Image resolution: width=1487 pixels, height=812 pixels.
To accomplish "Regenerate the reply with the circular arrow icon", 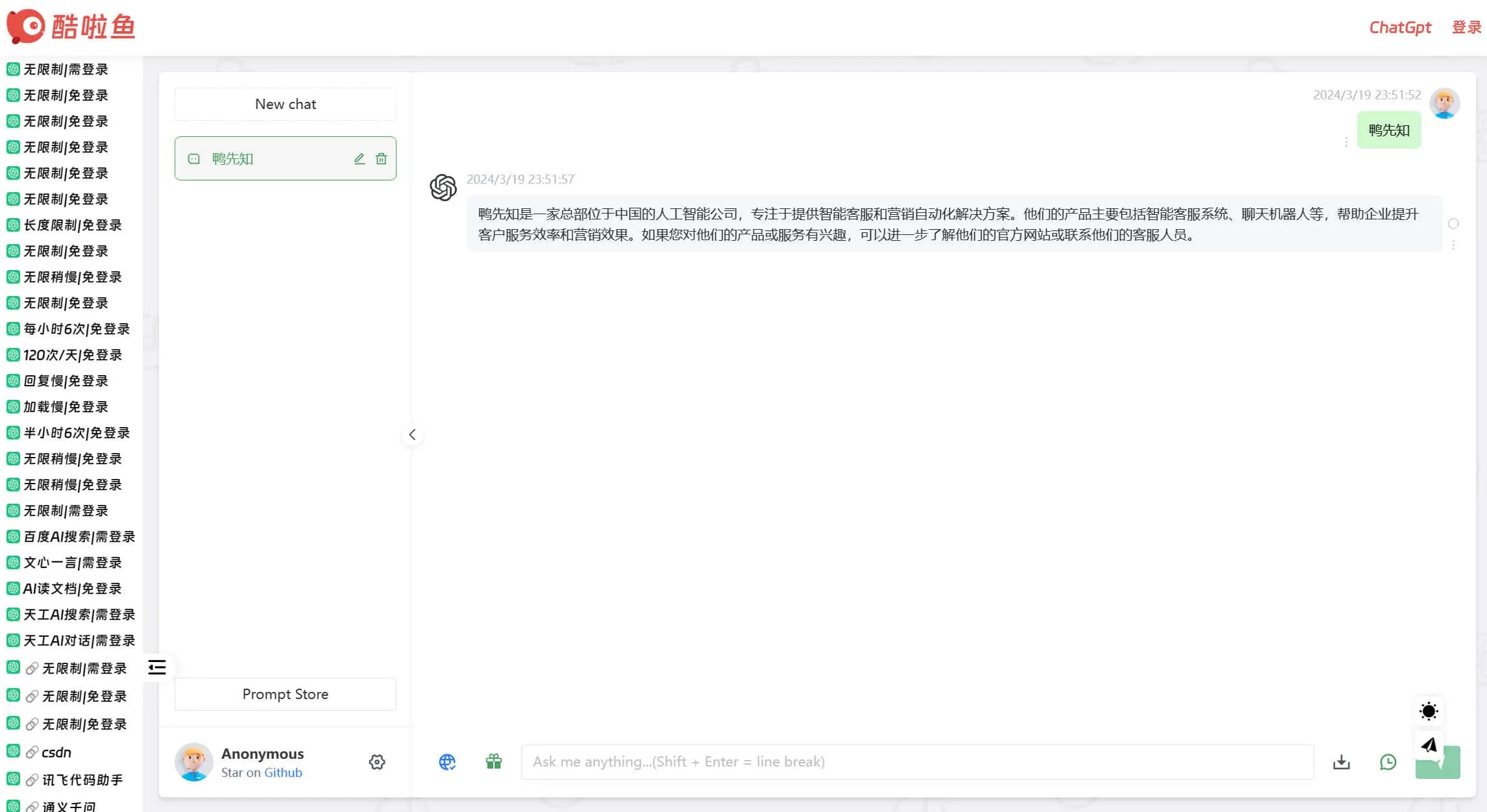I will [1453, 224].
